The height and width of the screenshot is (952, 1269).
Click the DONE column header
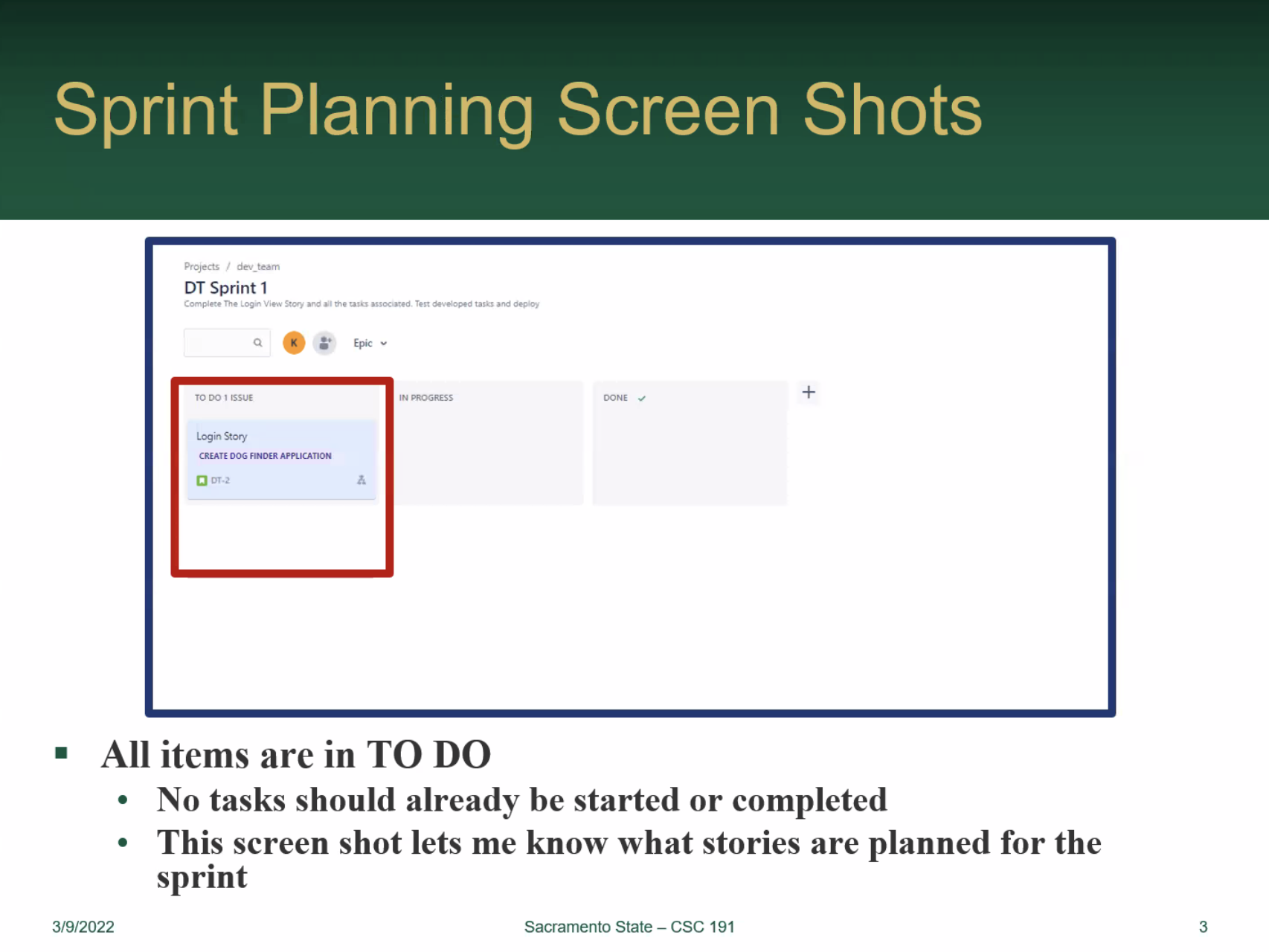[615, 398]
